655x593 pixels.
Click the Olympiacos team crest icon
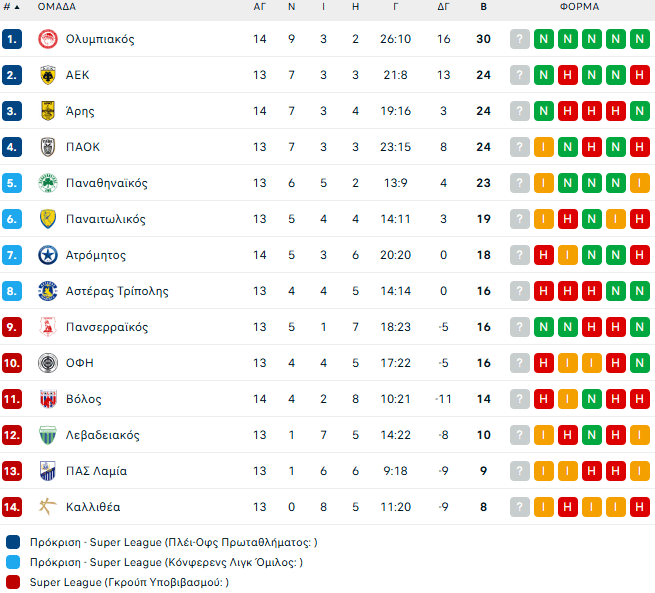point(47,39)
